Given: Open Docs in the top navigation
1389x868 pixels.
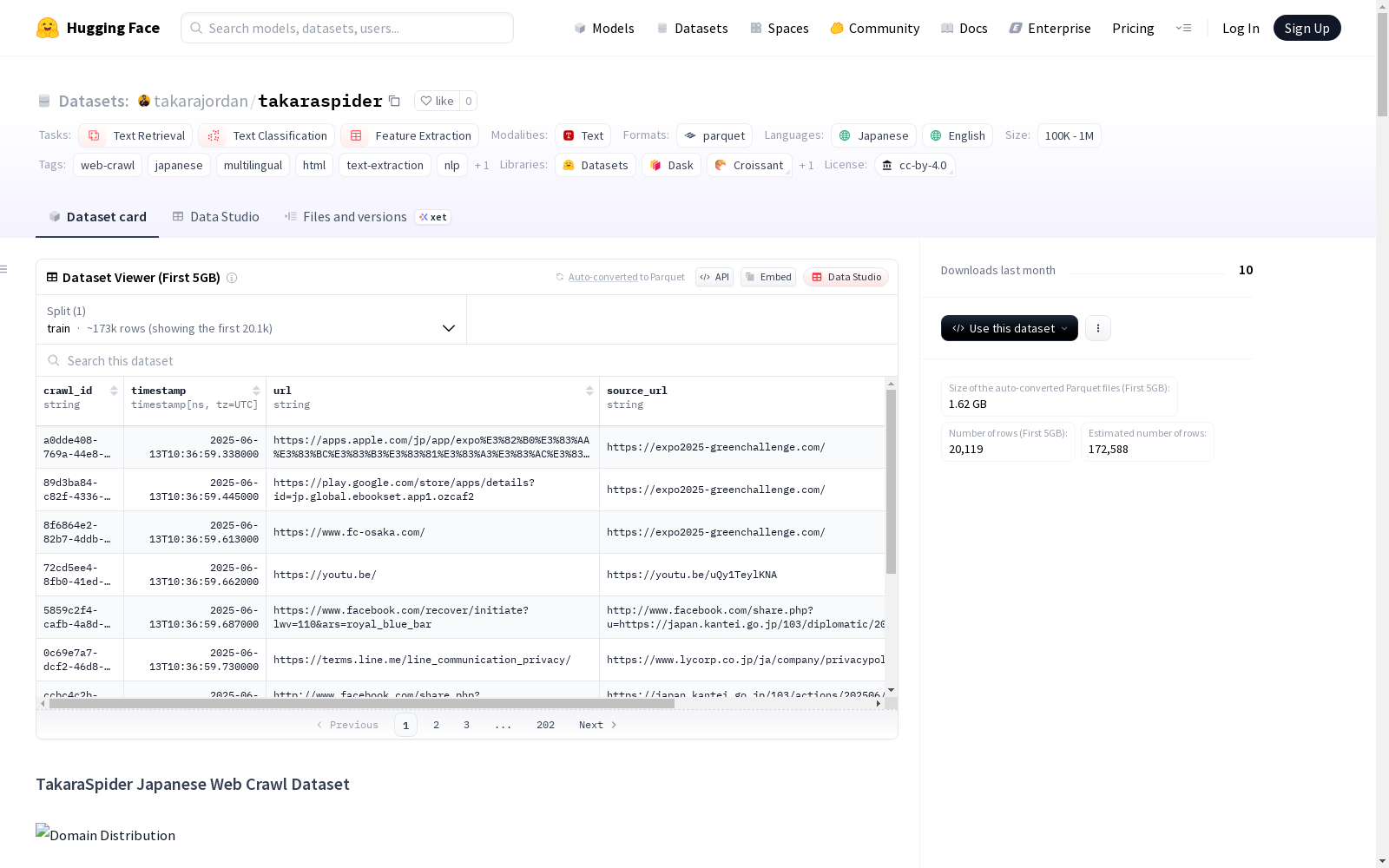Looking at the screenshot, I should [x=964, y=28].
